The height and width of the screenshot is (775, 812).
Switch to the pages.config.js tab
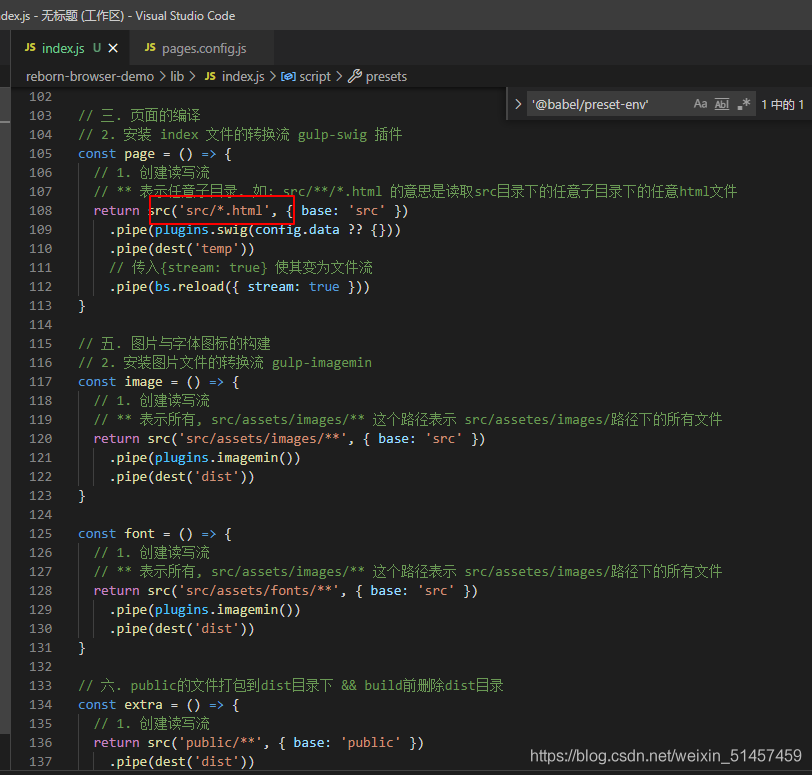202,48
